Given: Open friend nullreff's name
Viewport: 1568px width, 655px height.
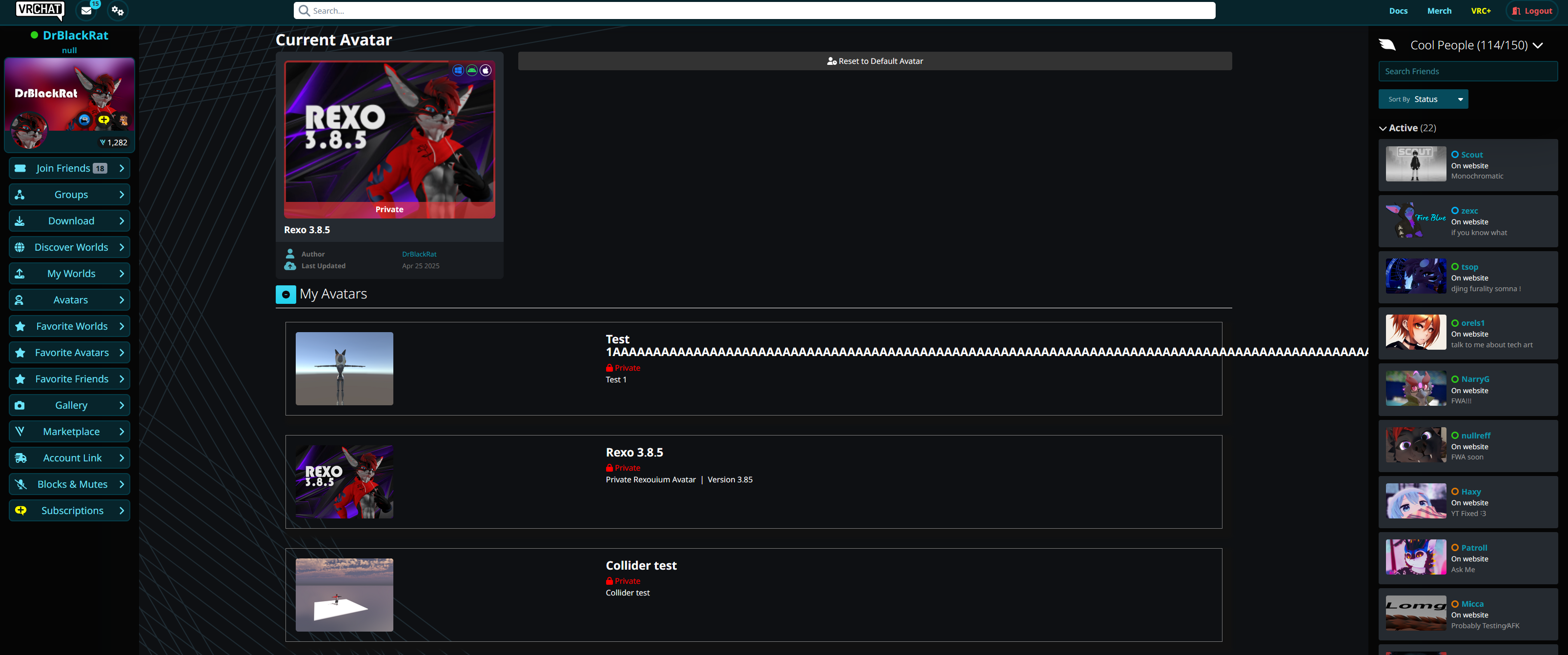Looking at the screenshot, I should (1475, 436).
